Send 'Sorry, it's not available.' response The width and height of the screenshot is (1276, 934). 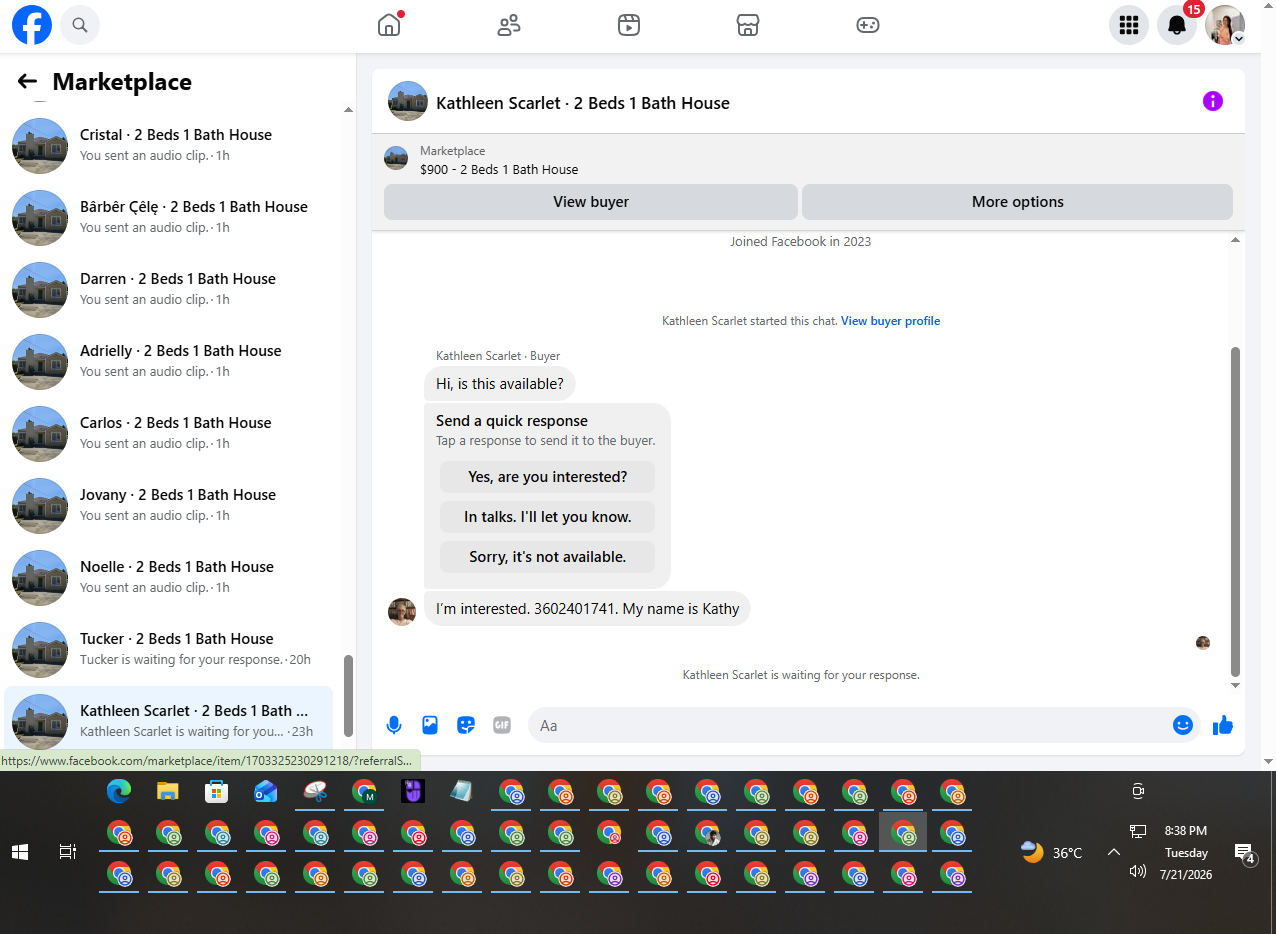coord(548,557)
